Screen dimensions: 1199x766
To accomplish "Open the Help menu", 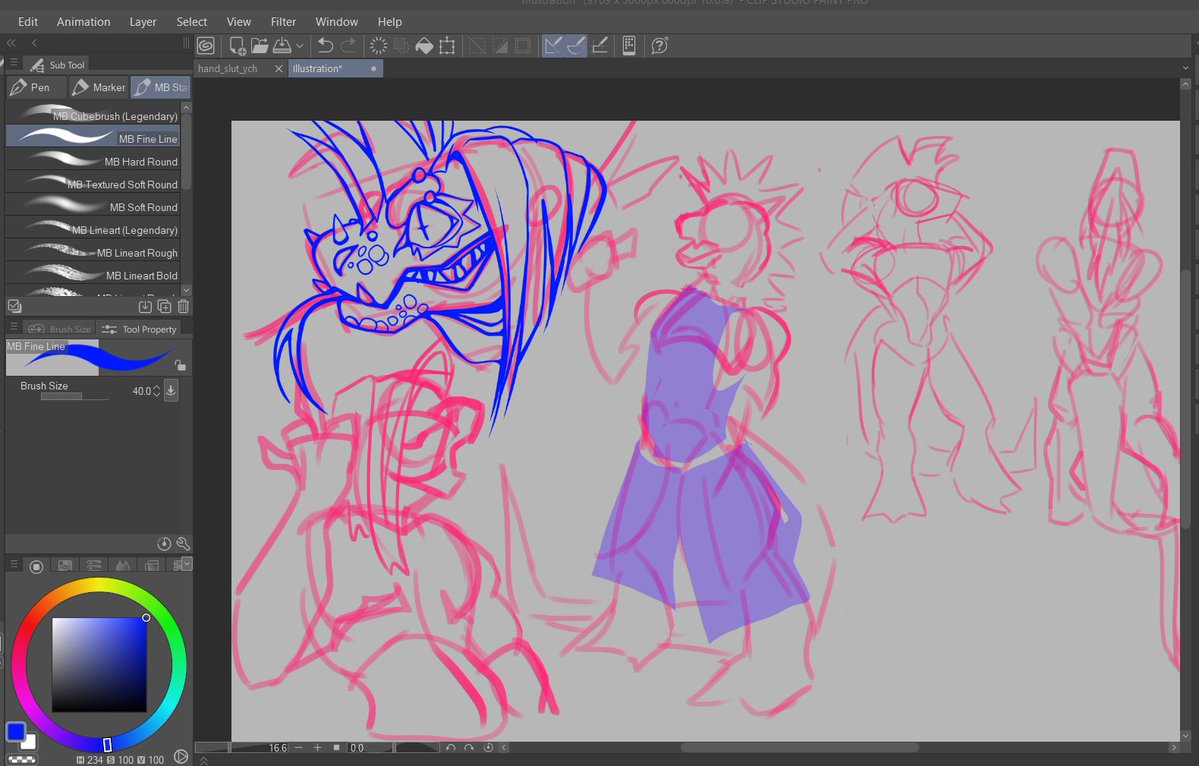I will click(x=389, y=21).
